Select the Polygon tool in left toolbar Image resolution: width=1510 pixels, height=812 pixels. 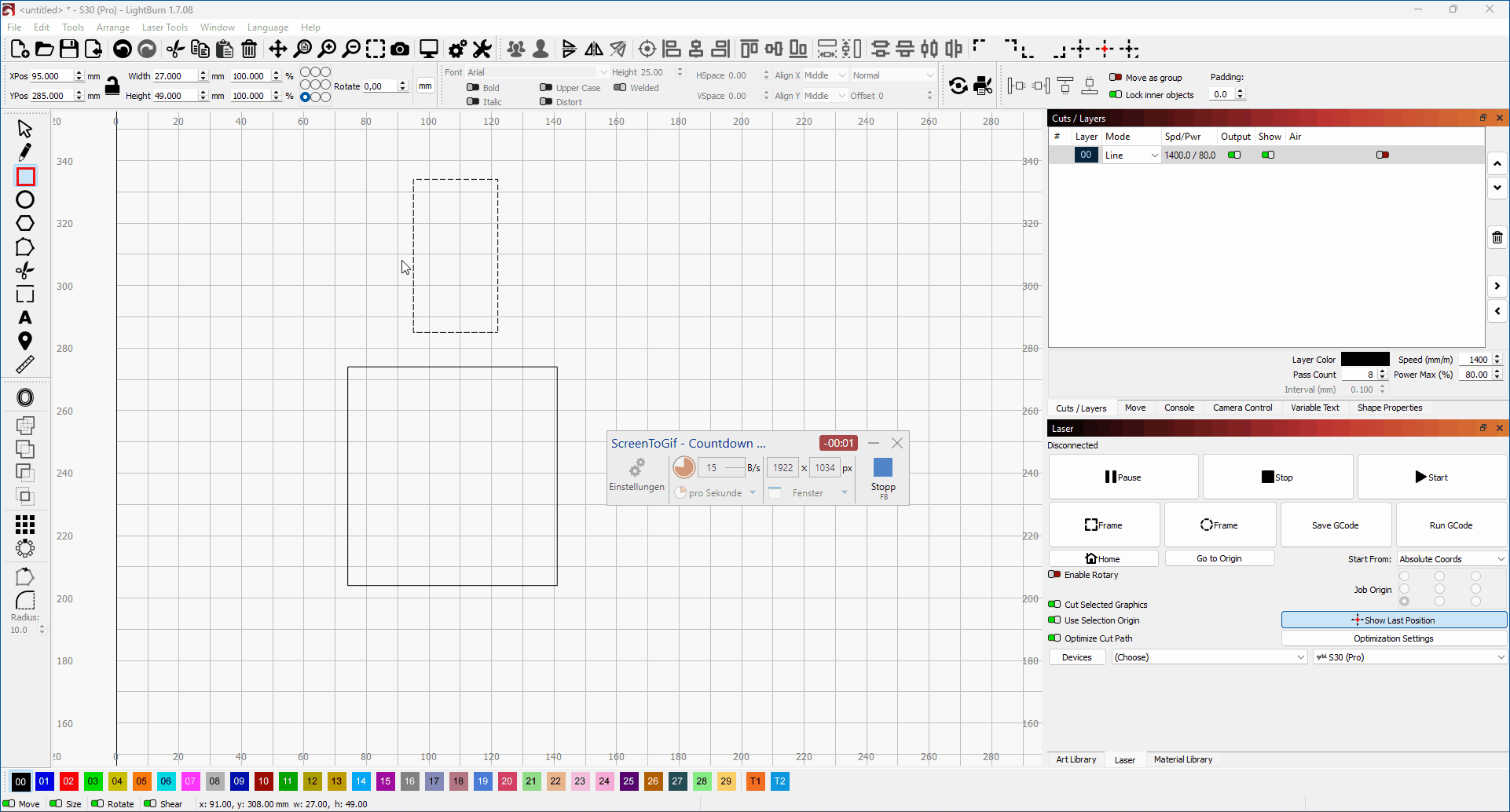pyautogui.click(x=25, y=224)
